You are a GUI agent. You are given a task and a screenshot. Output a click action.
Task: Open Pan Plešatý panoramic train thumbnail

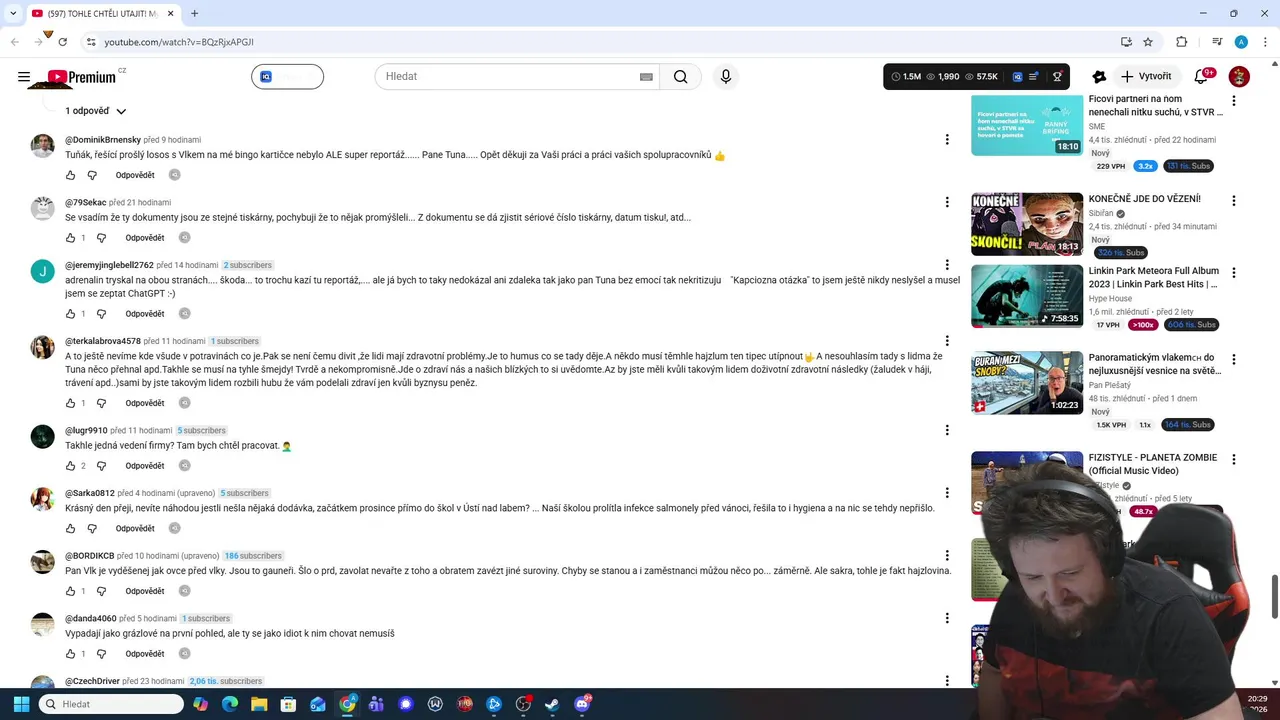[1027, 382]
